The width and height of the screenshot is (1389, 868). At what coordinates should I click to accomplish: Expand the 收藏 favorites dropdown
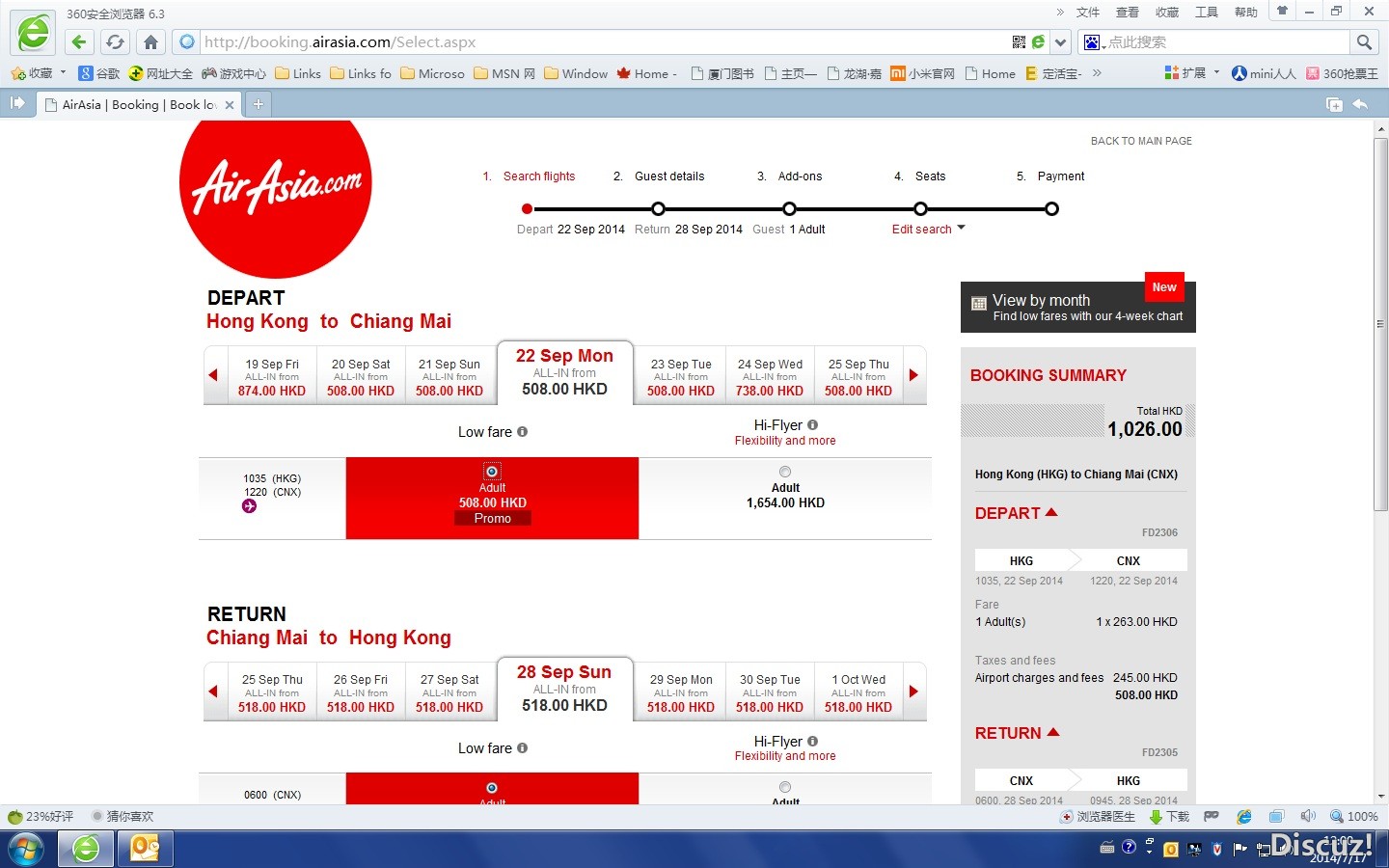tap(64, 72)
